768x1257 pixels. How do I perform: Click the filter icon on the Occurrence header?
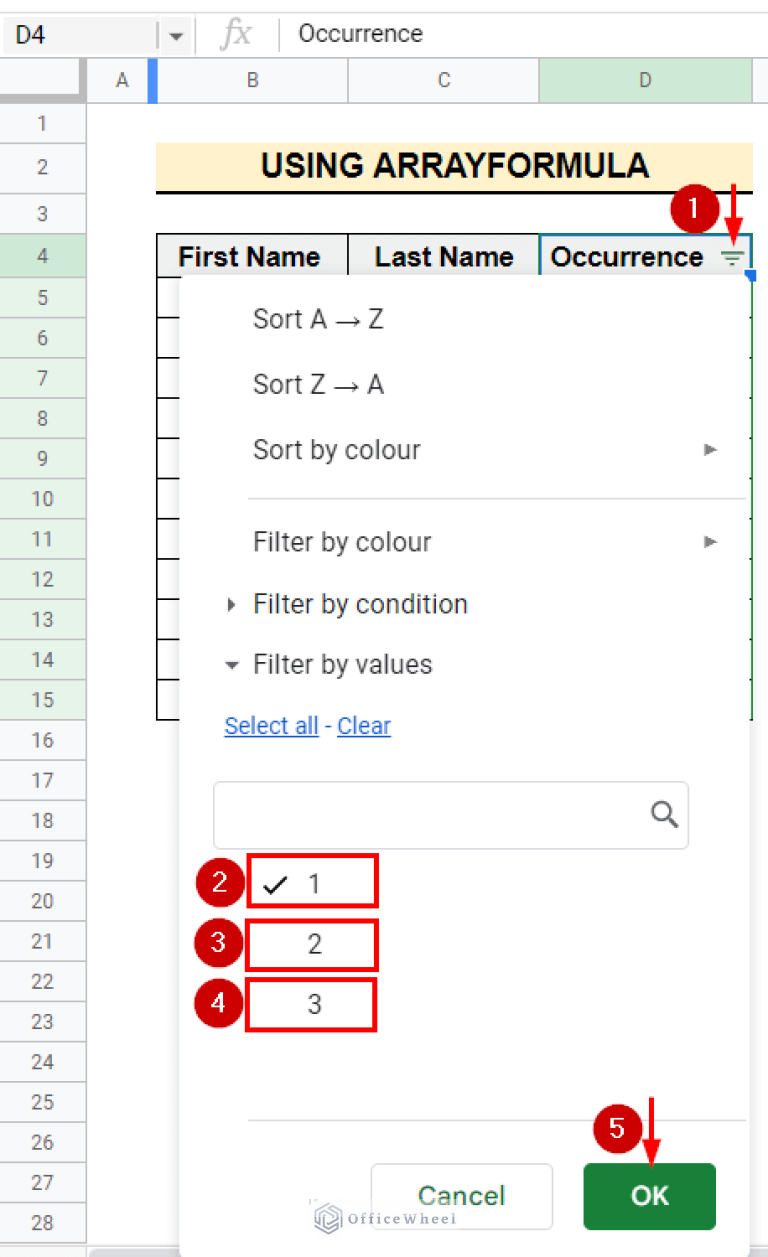coord(733,257)
